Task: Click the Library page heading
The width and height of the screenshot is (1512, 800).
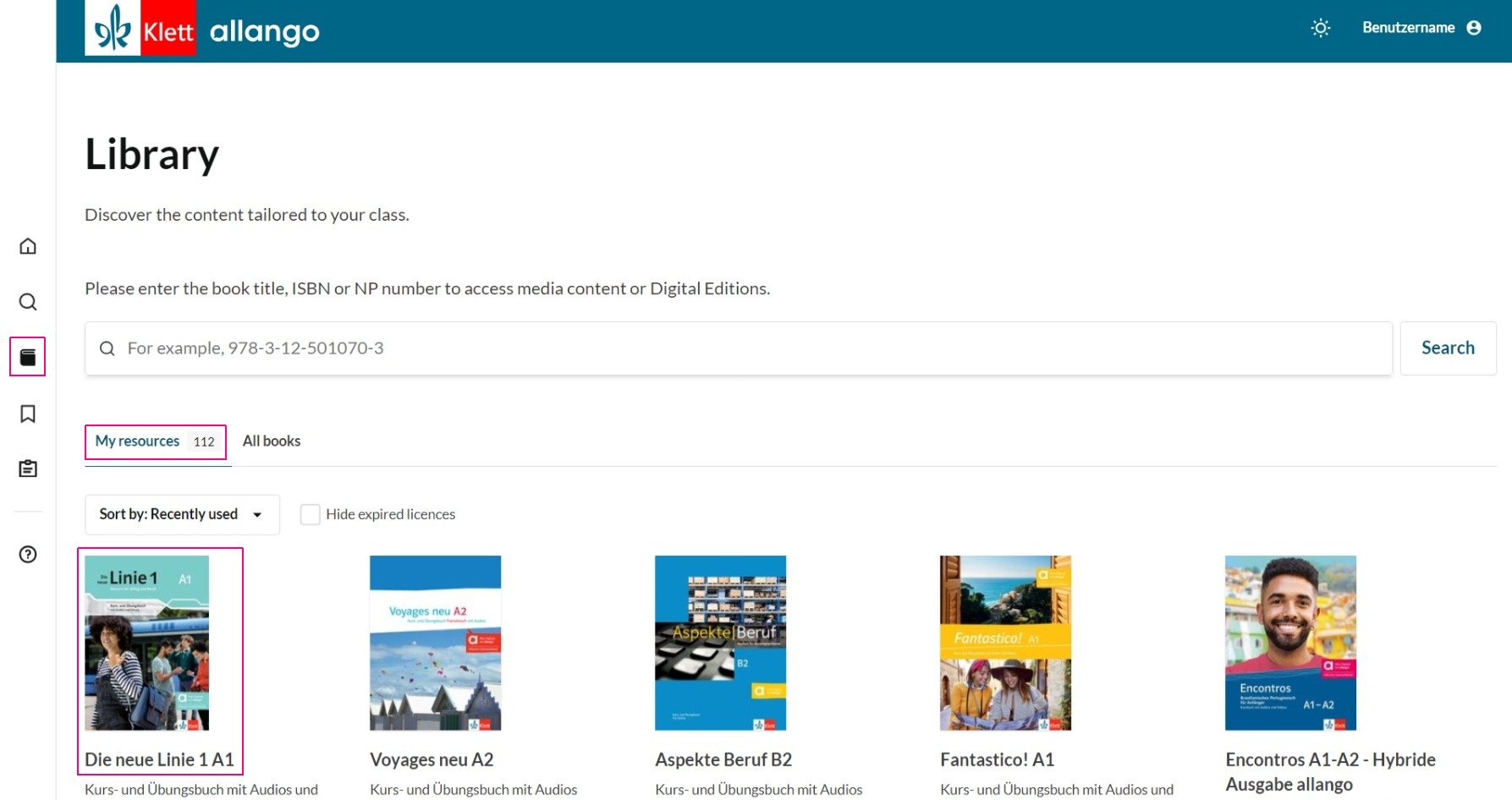Action: (152, 155)
